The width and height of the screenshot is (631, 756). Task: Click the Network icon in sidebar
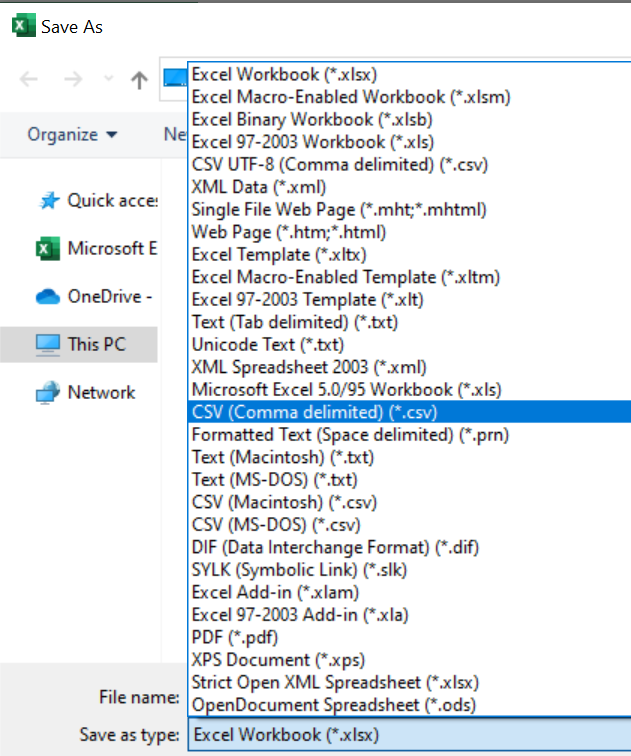(48, 393)
